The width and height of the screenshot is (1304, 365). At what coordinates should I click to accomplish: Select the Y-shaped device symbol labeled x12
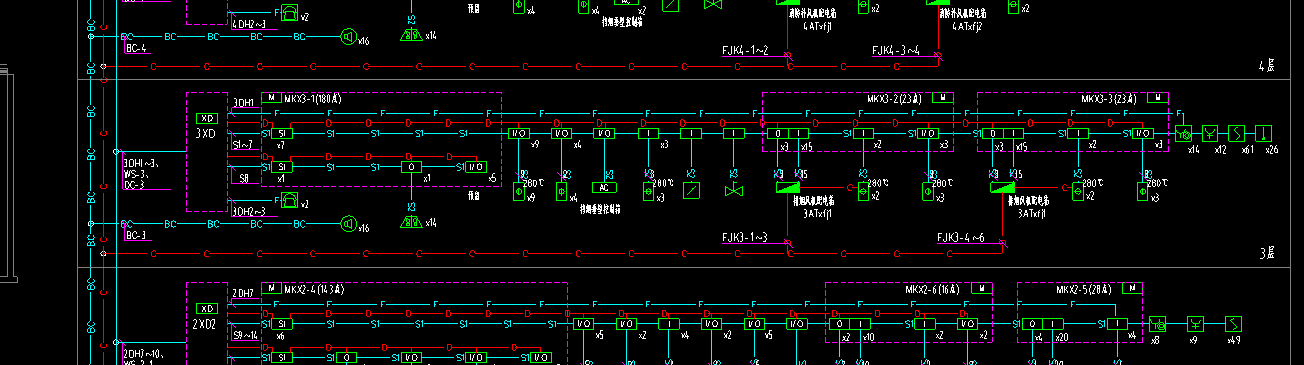(1208, 133)
